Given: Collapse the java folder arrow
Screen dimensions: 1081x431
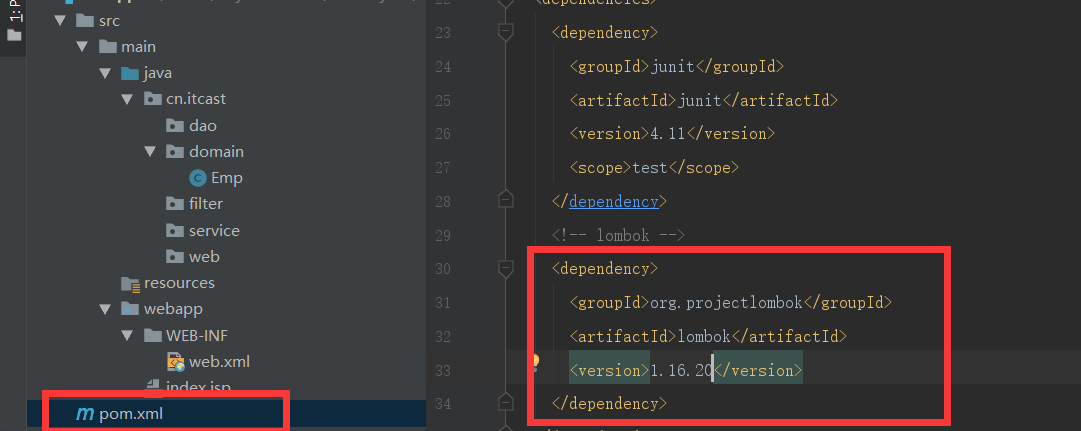Looking at the screenshot, I should [105, 73].
